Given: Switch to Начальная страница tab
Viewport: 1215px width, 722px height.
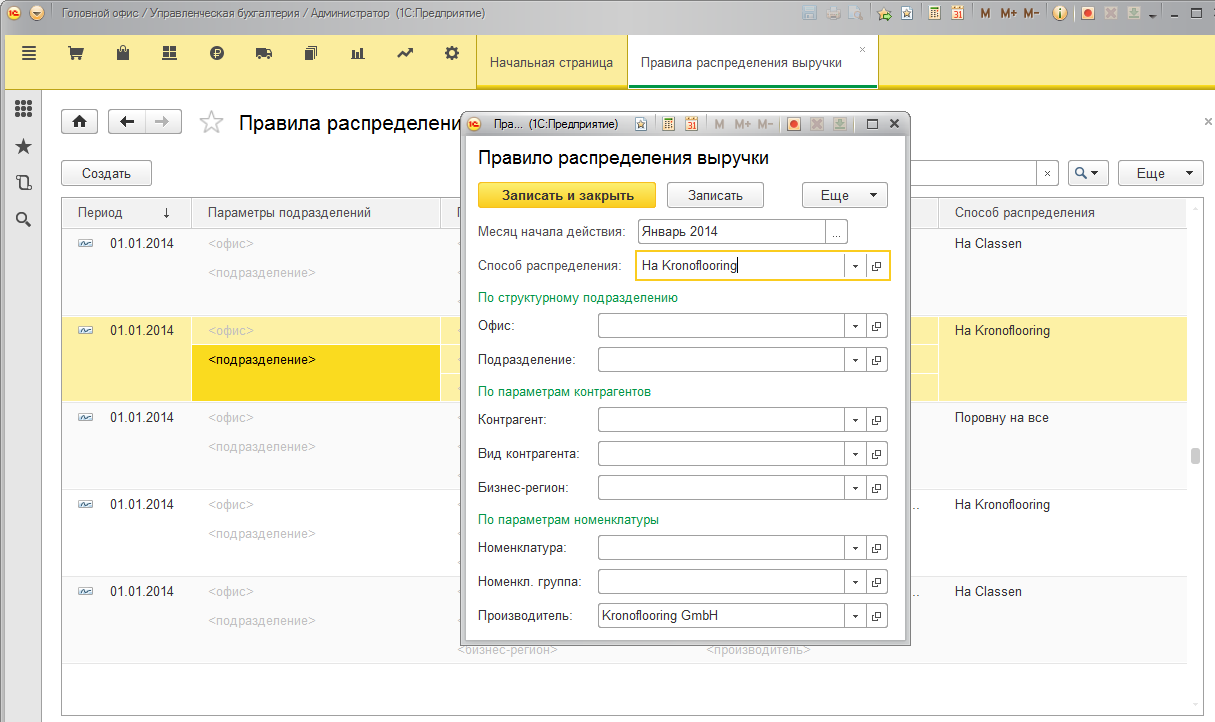Looking at the screenshot, I should [551, 62].
